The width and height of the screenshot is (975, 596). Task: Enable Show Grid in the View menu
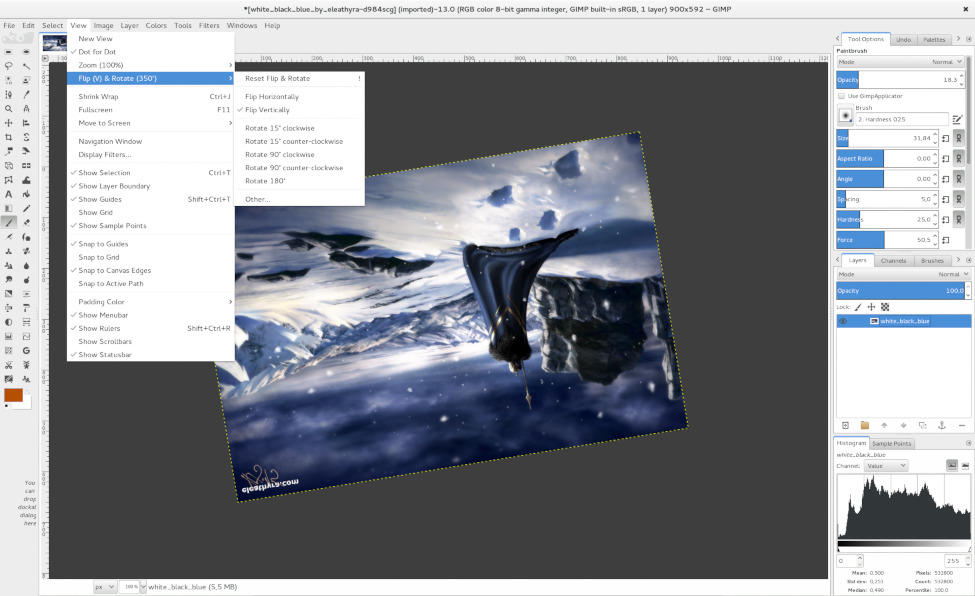pos(95,212)
